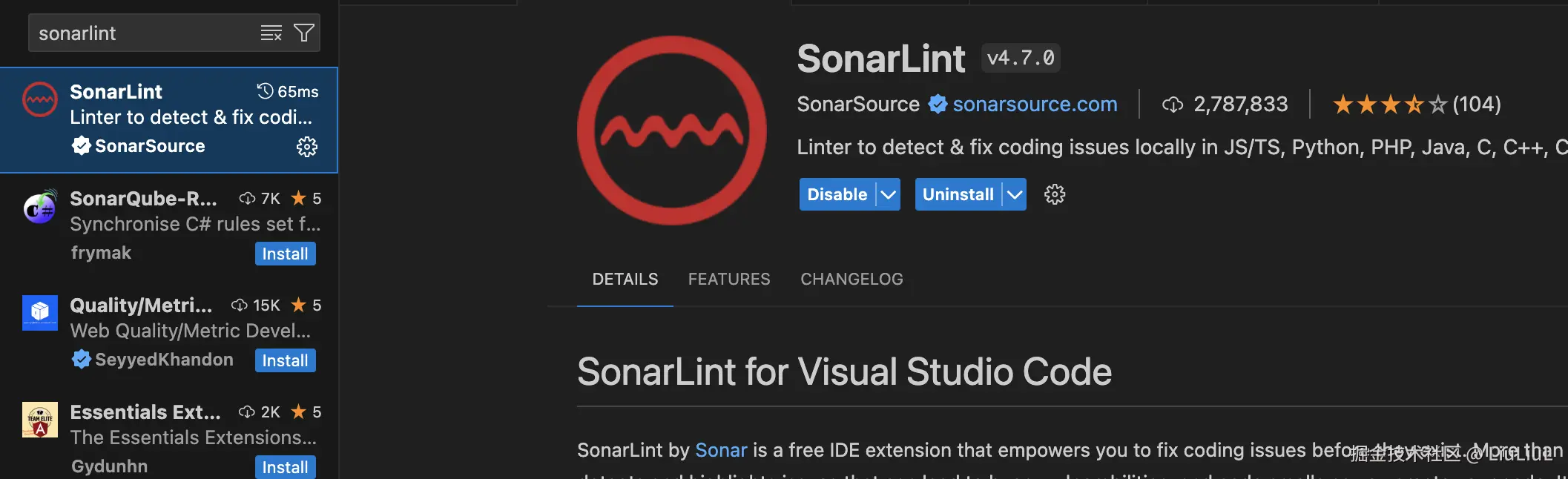Open the CHANGELOG tab
This screenshot has height=479, width=1568.
(851, 279)
